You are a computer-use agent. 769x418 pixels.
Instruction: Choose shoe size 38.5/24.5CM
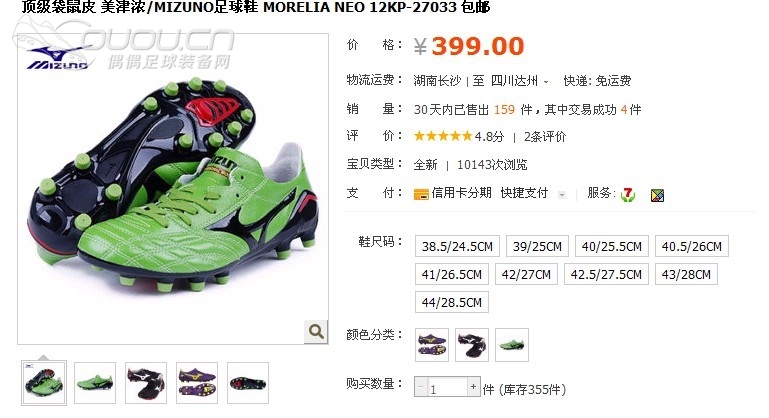457,246
